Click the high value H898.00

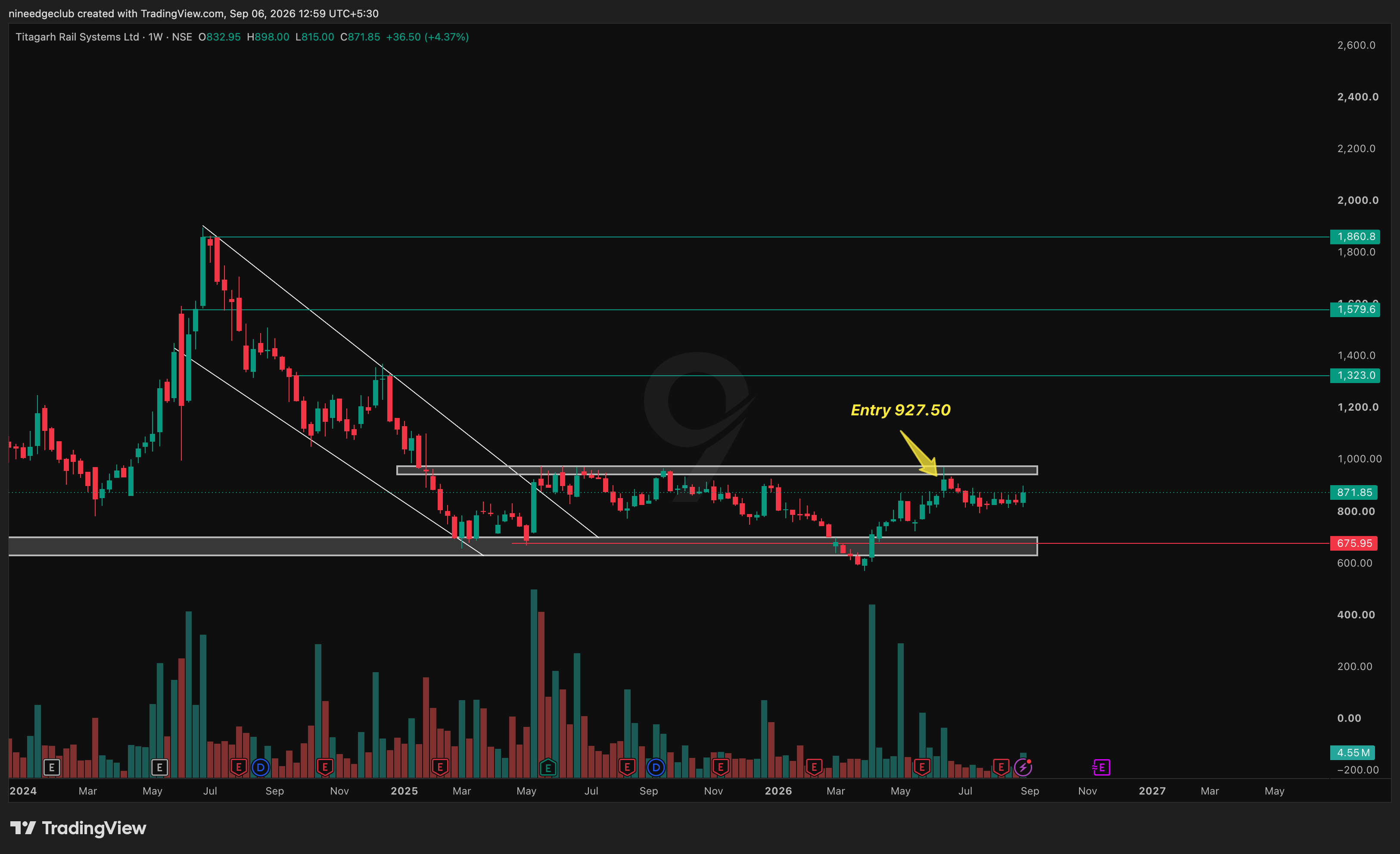point(268,37)
